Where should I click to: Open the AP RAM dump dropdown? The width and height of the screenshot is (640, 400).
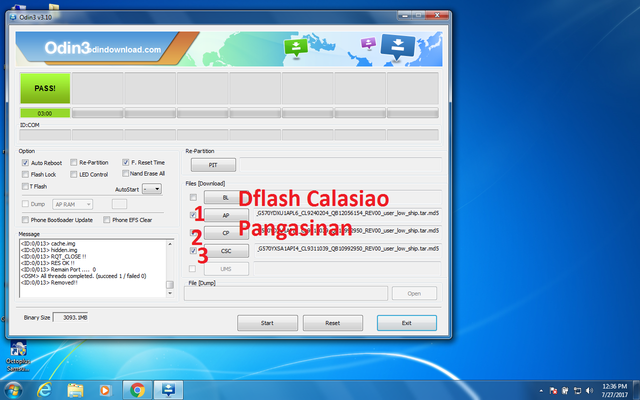(72, 204)
